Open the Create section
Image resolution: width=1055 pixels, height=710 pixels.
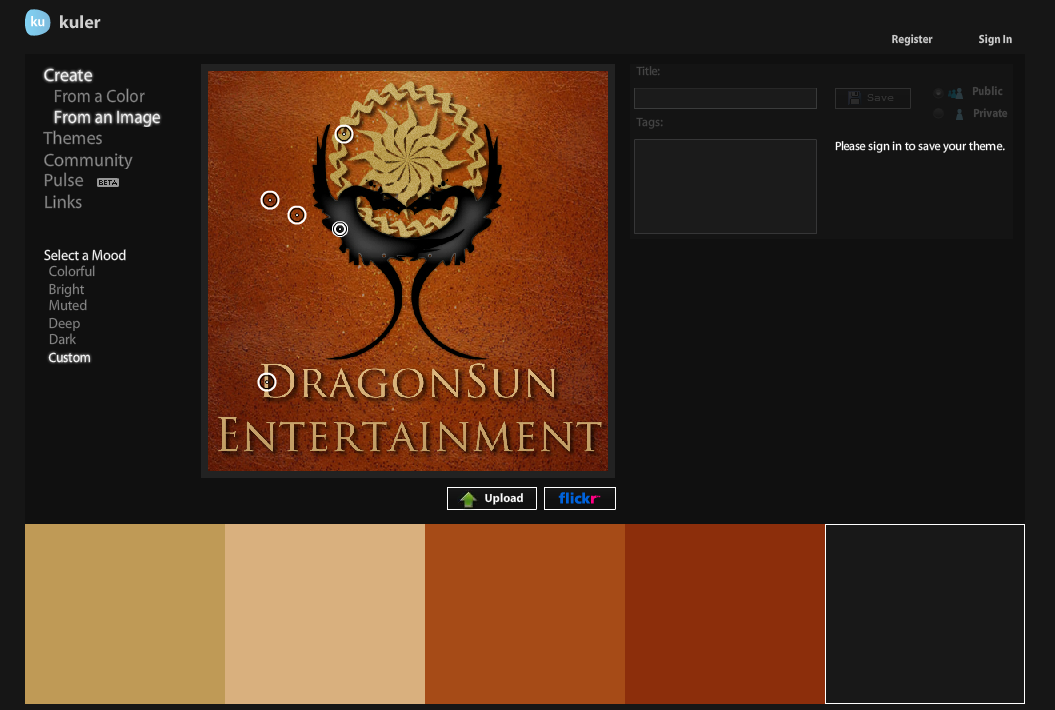[68, 75]
